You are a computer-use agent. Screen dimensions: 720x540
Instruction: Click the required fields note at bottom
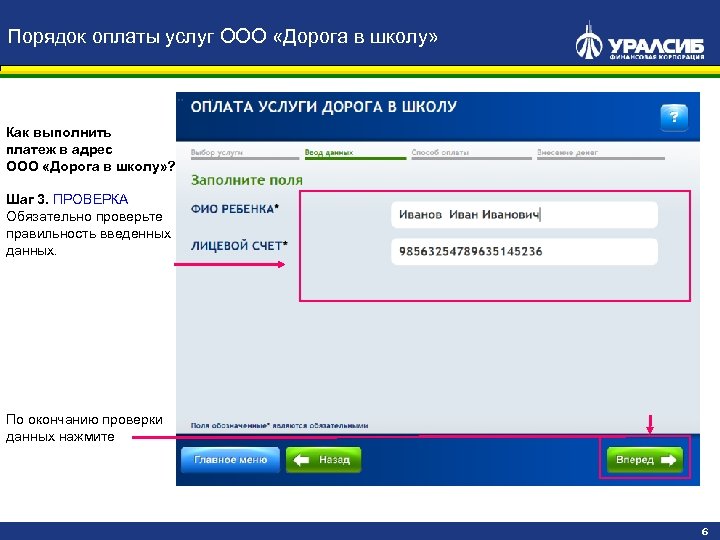coord(279,426)
